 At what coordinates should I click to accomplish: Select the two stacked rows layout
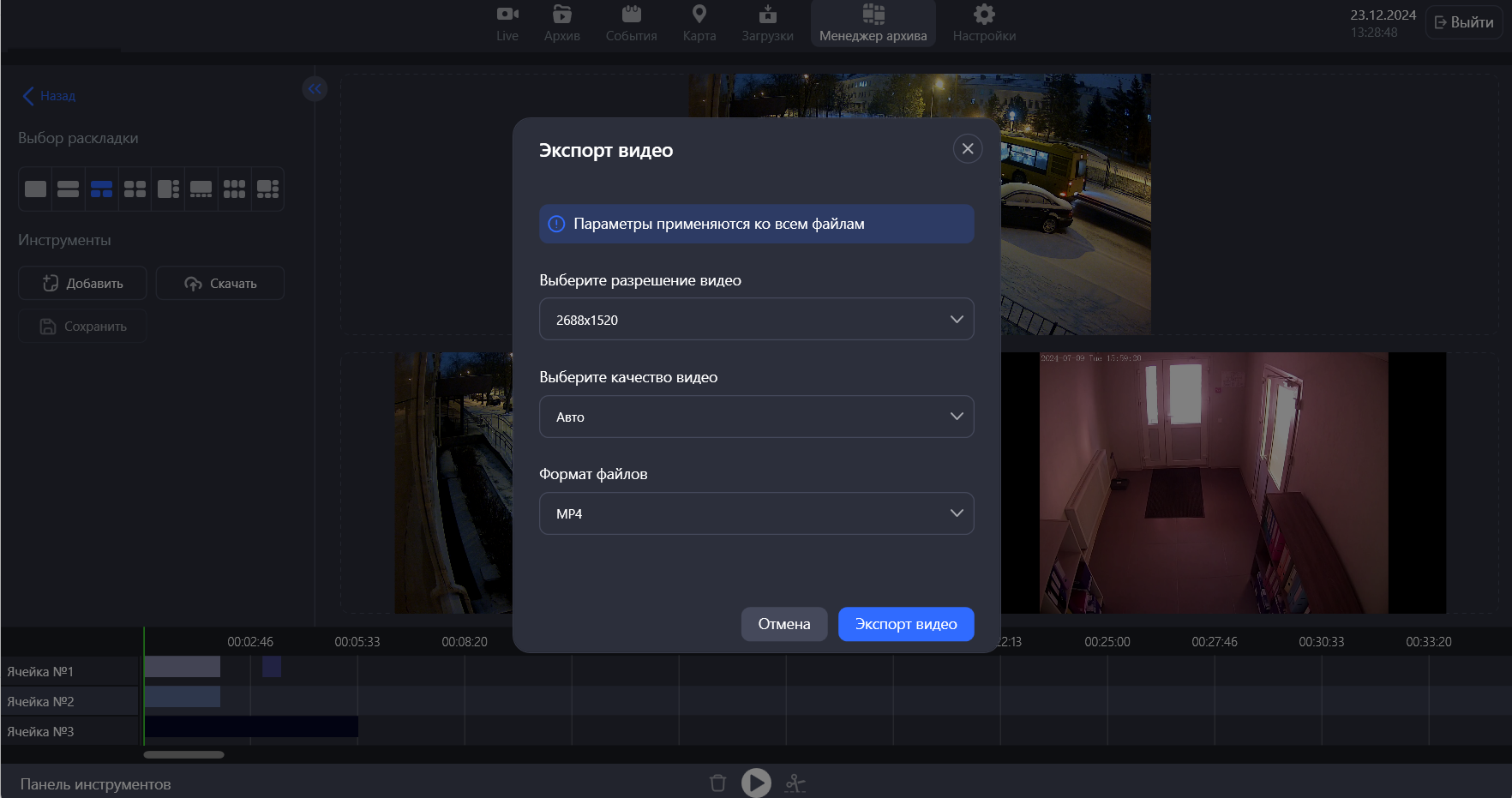[x=68, y=189]
